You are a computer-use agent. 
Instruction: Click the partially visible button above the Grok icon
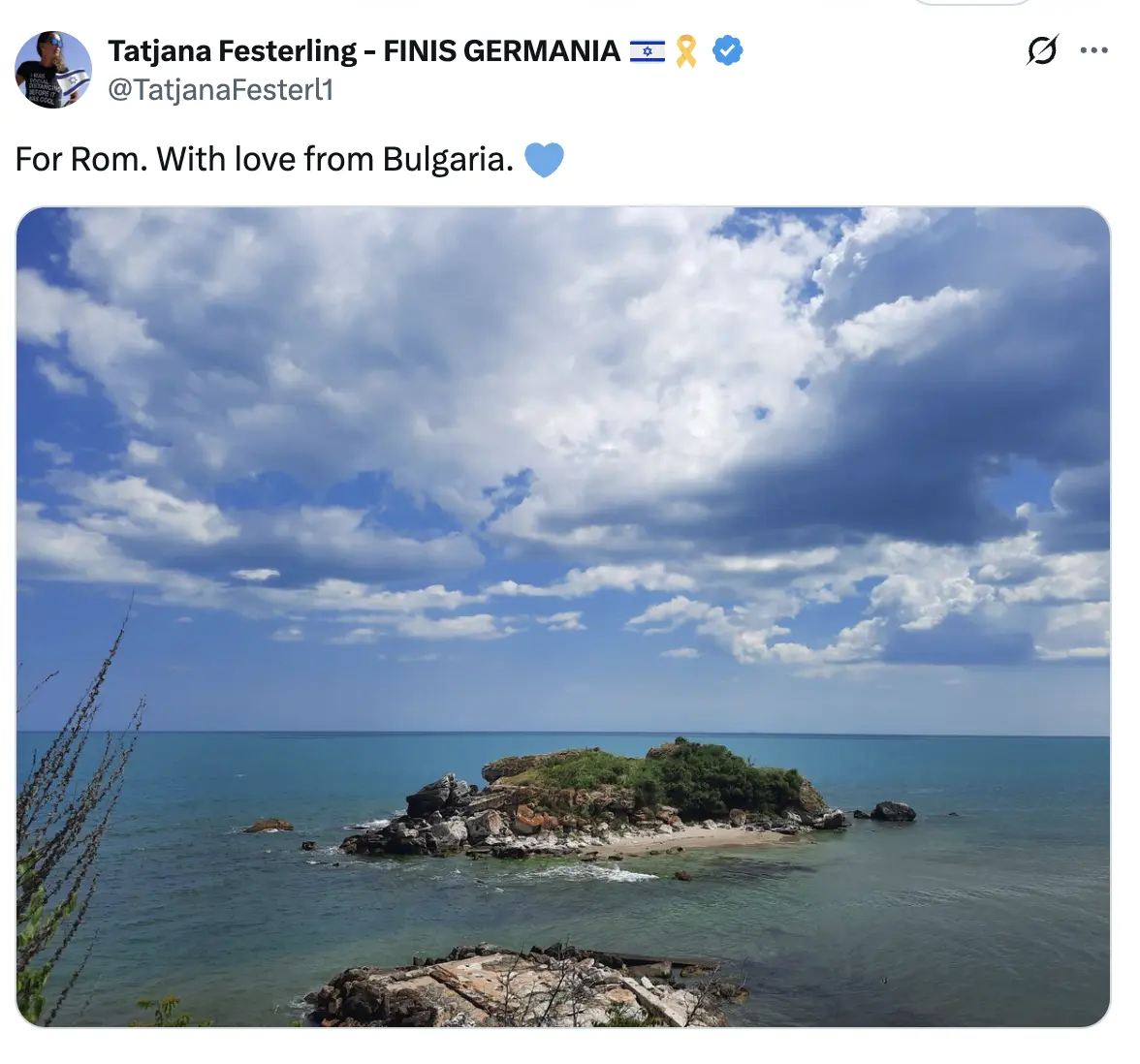[x=970, y=2]
